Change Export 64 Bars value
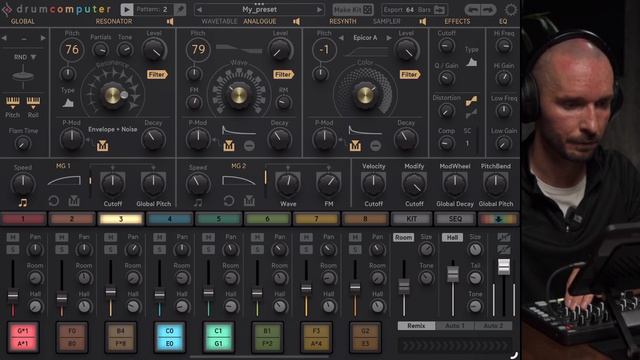640x360 pixels. click(410, 9)
